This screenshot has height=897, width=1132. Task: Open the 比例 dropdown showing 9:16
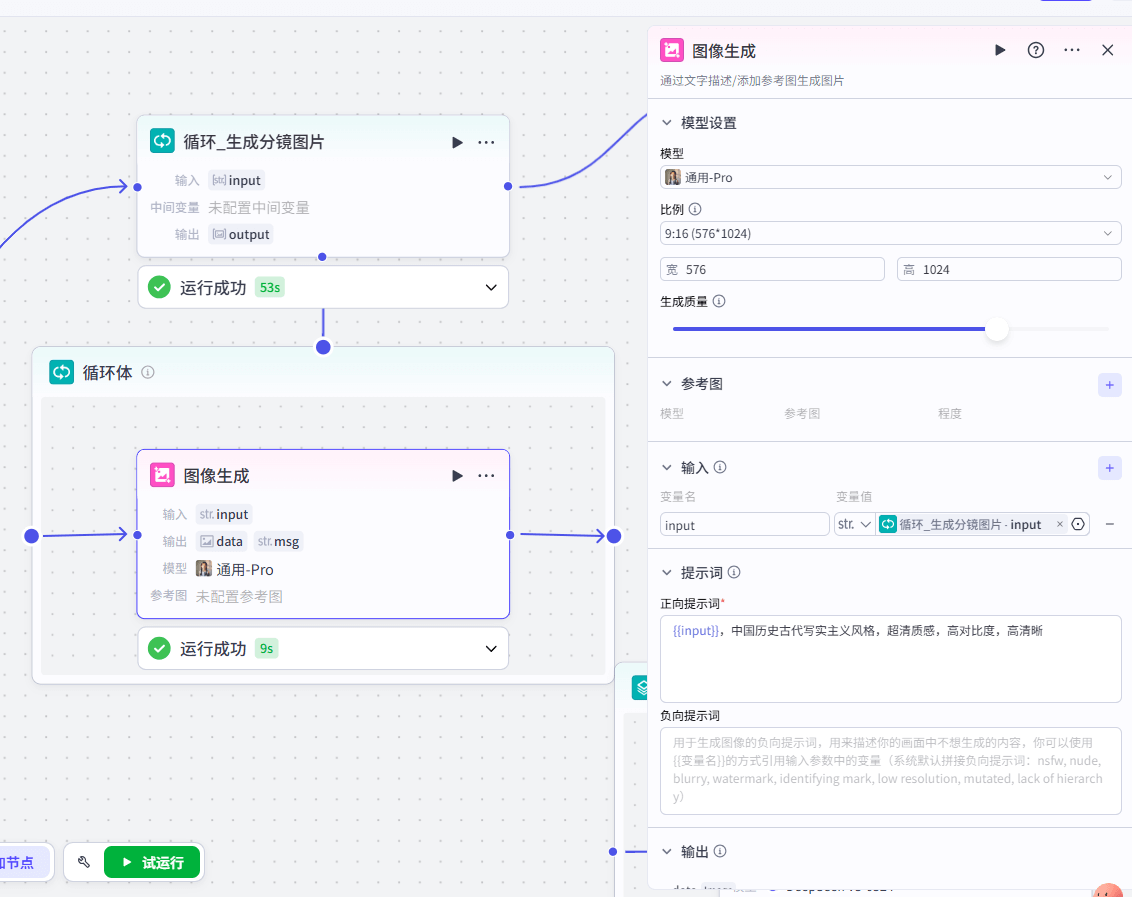point(890,233)
